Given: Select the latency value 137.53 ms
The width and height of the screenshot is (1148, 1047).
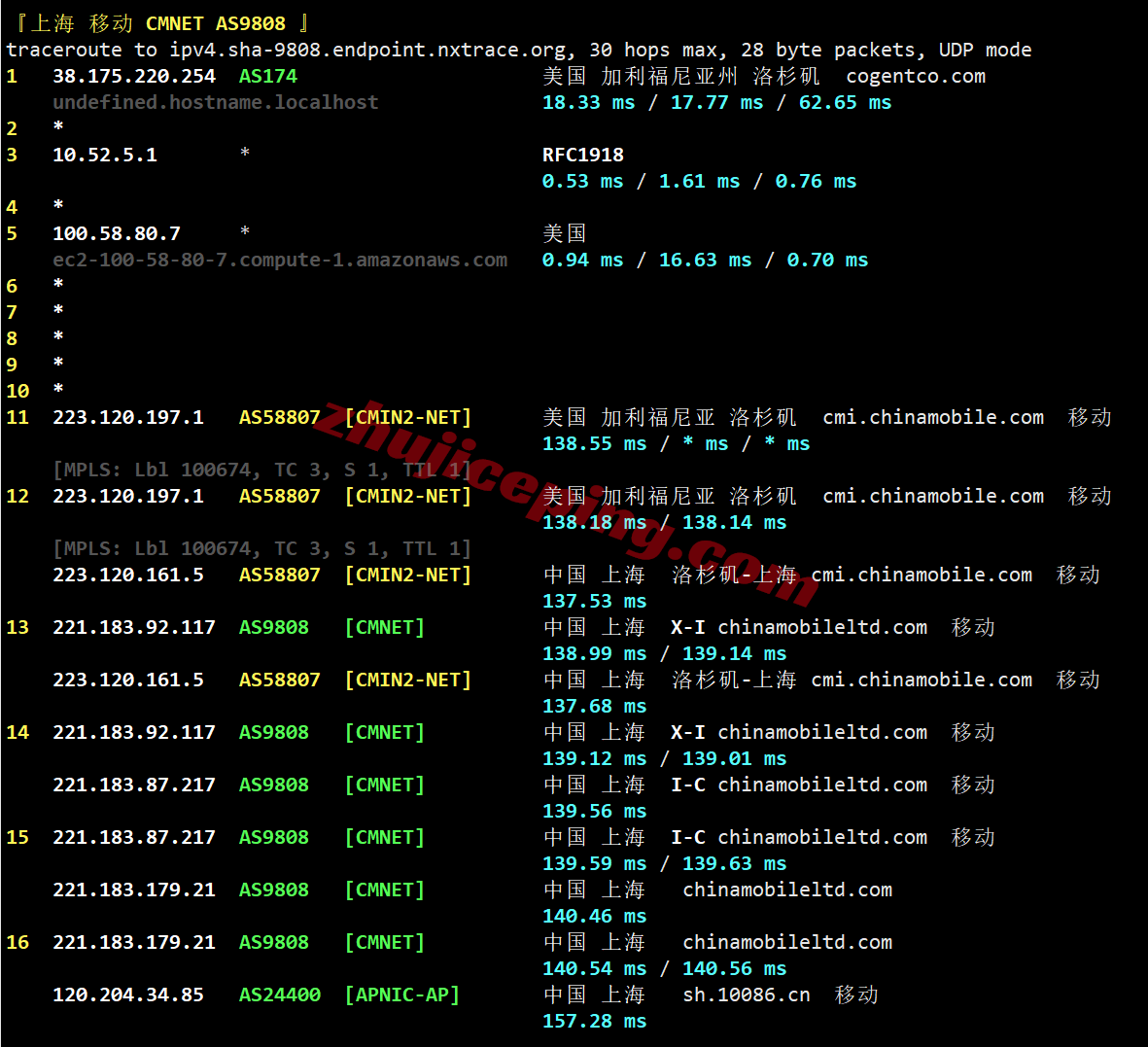Looking at the screenshot, I should [595, 601].
